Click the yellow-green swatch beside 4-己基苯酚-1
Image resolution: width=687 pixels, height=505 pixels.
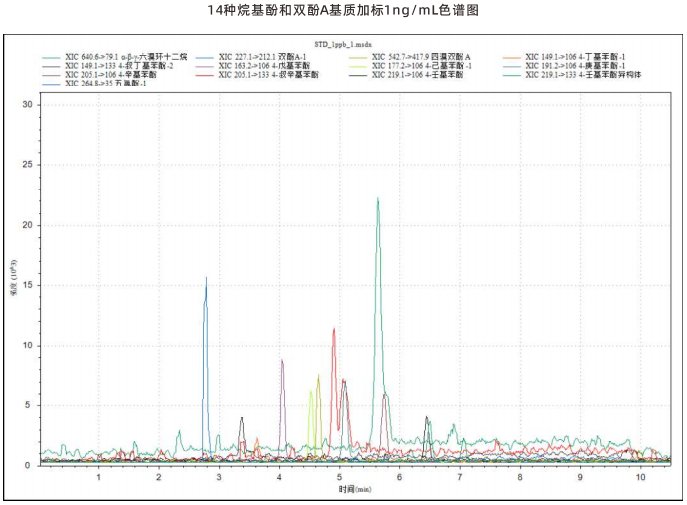(358, 66)
